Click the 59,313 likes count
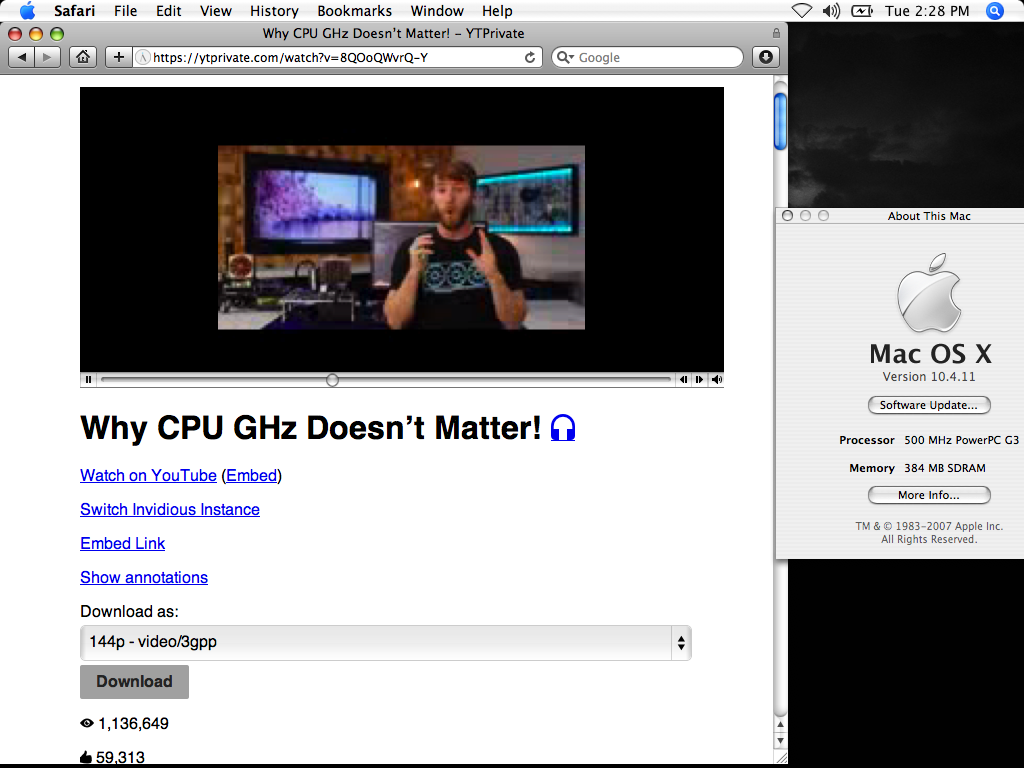The height and width of the screenshot is (768, 1024). click(x=120, y=758)
